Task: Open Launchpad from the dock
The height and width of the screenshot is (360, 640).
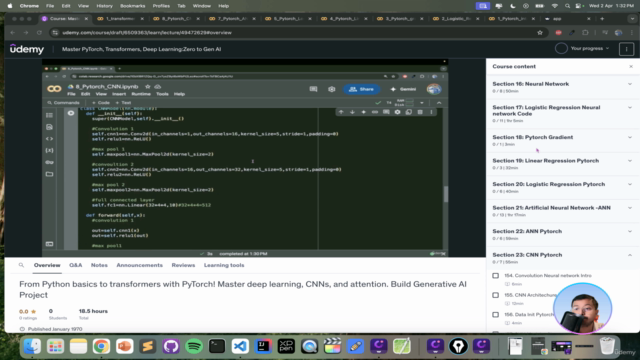Action: coord(55,346)
